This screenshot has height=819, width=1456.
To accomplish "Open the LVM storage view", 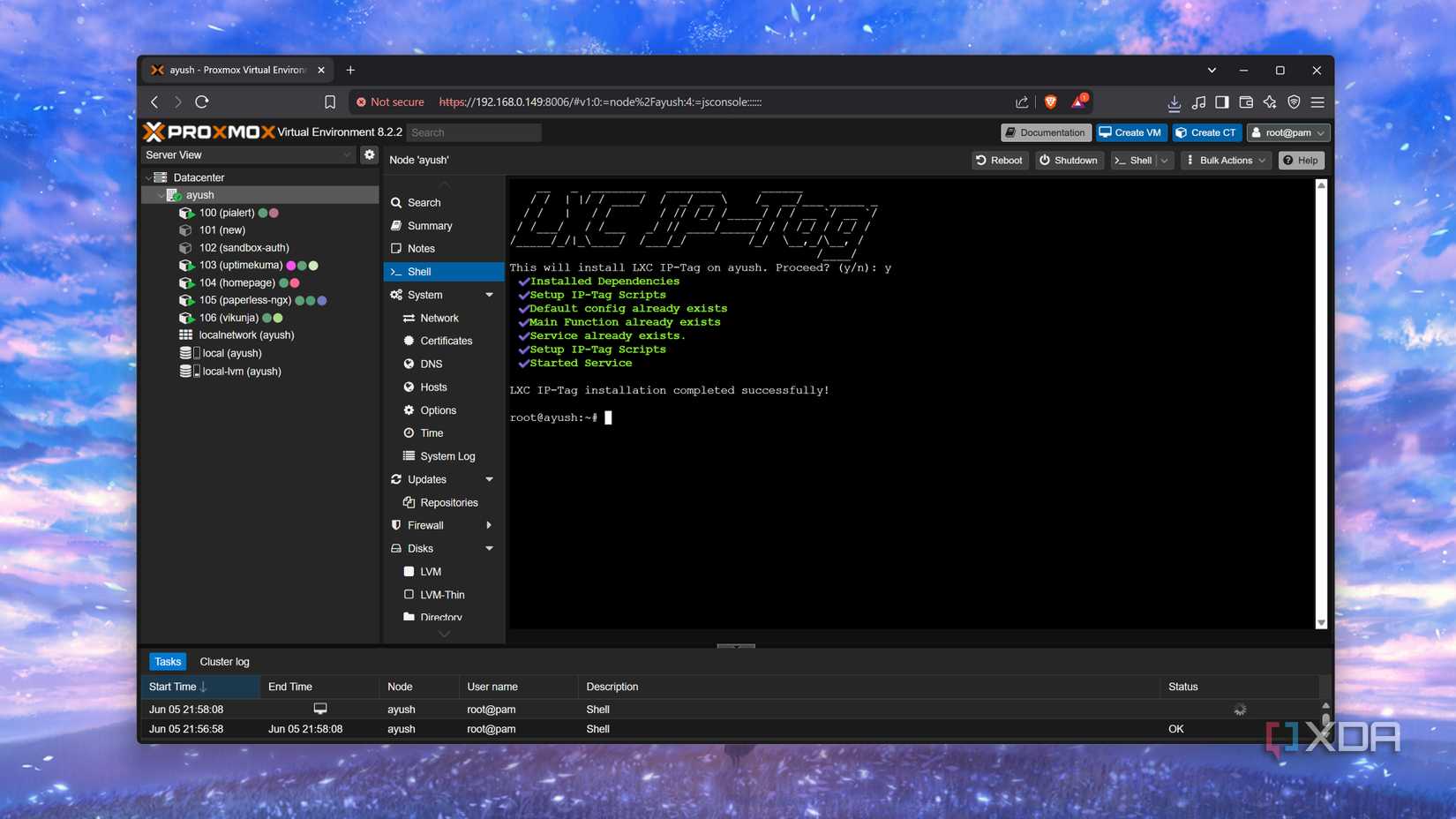I will (430, 571).
